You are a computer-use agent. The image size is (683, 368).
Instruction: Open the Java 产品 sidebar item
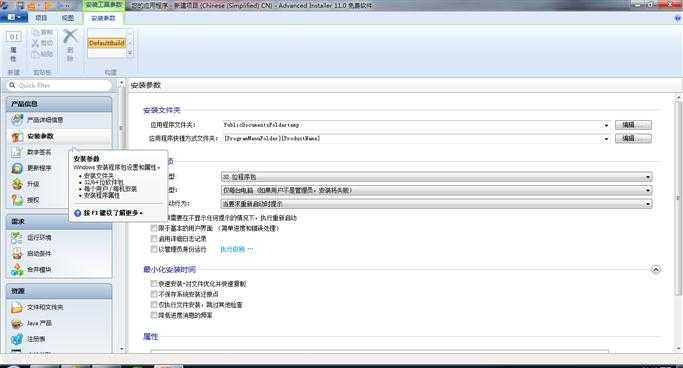click(x=40, y=323)
